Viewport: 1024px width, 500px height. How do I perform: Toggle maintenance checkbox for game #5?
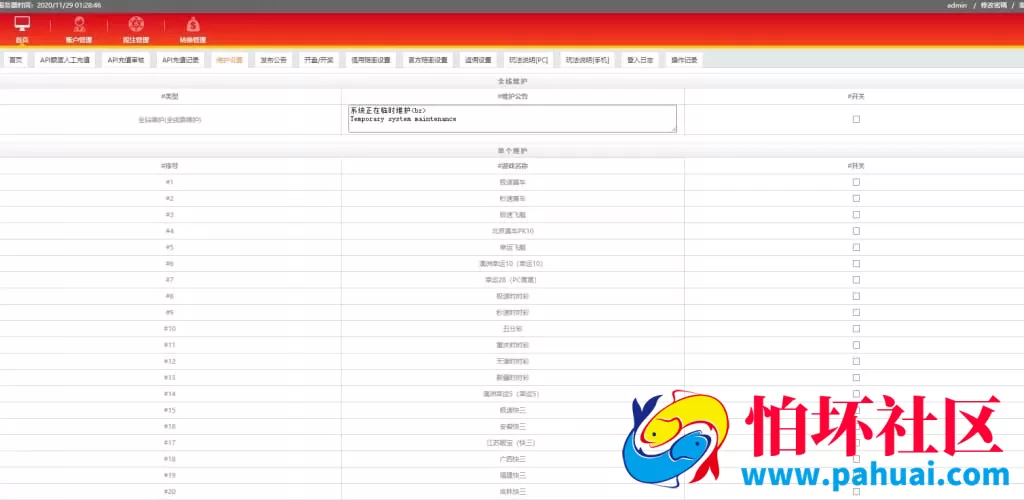856,247
